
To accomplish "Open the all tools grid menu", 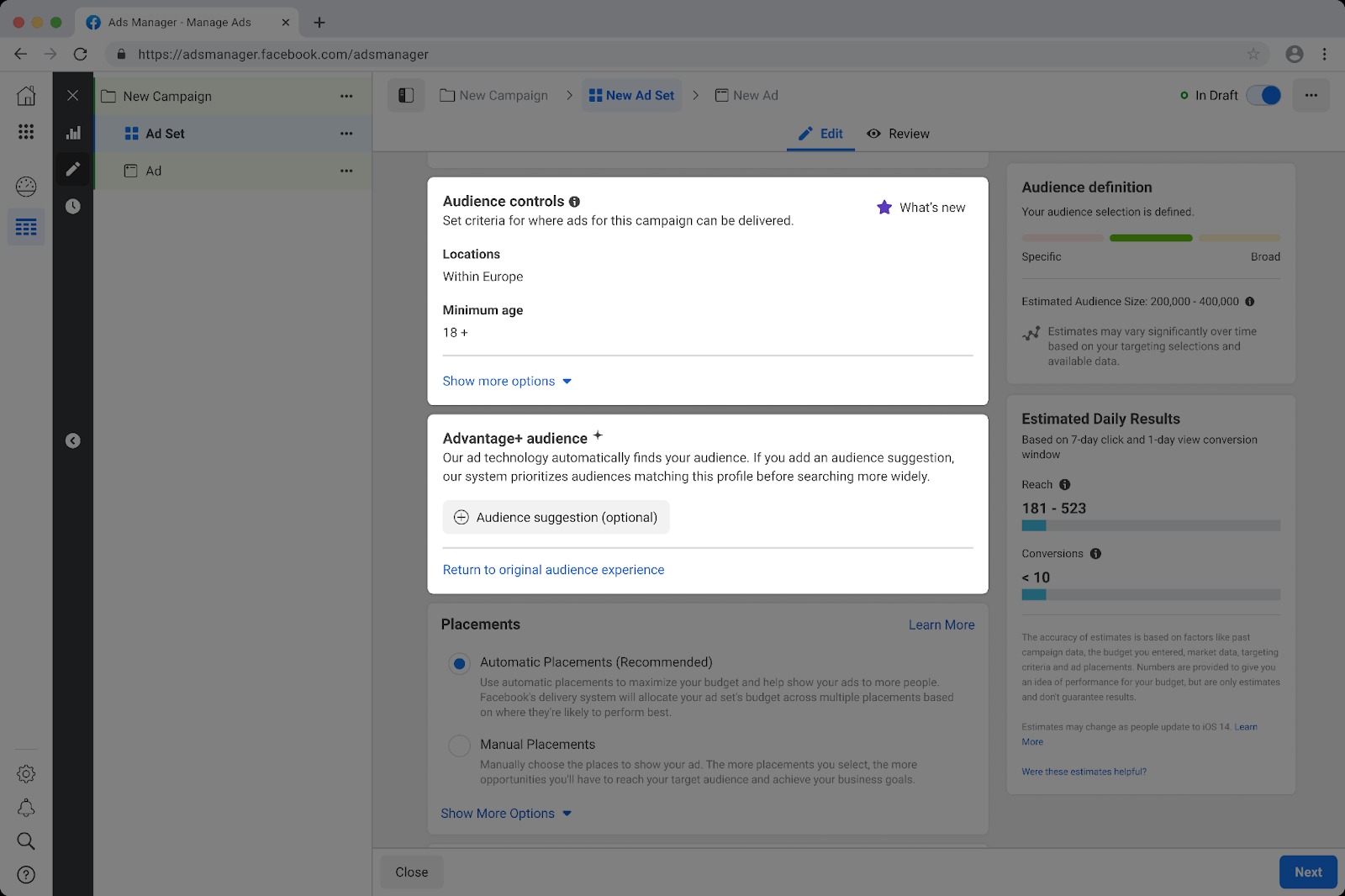I will tap(26, 132).
